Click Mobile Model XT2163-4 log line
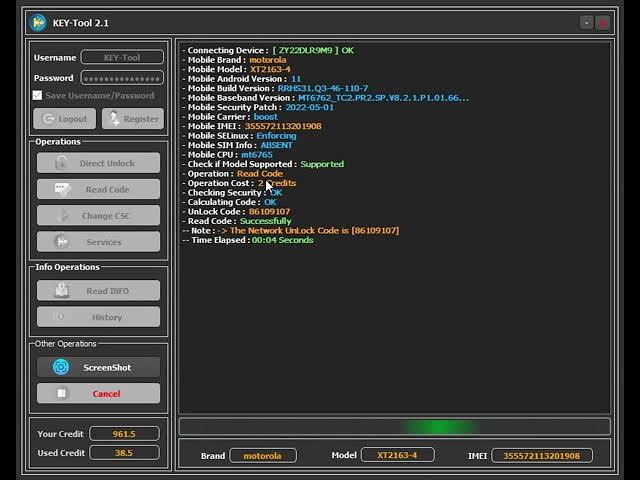Screen dimensions: 640x480 point(236,69)
